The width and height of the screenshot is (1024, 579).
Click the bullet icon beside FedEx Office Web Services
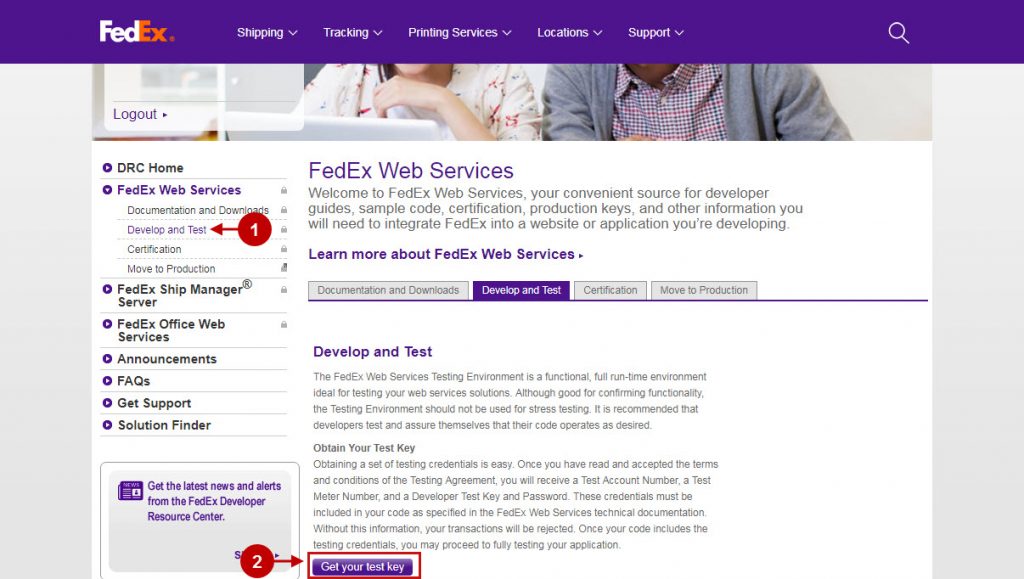pyautogui.click(x=107, y=324)
